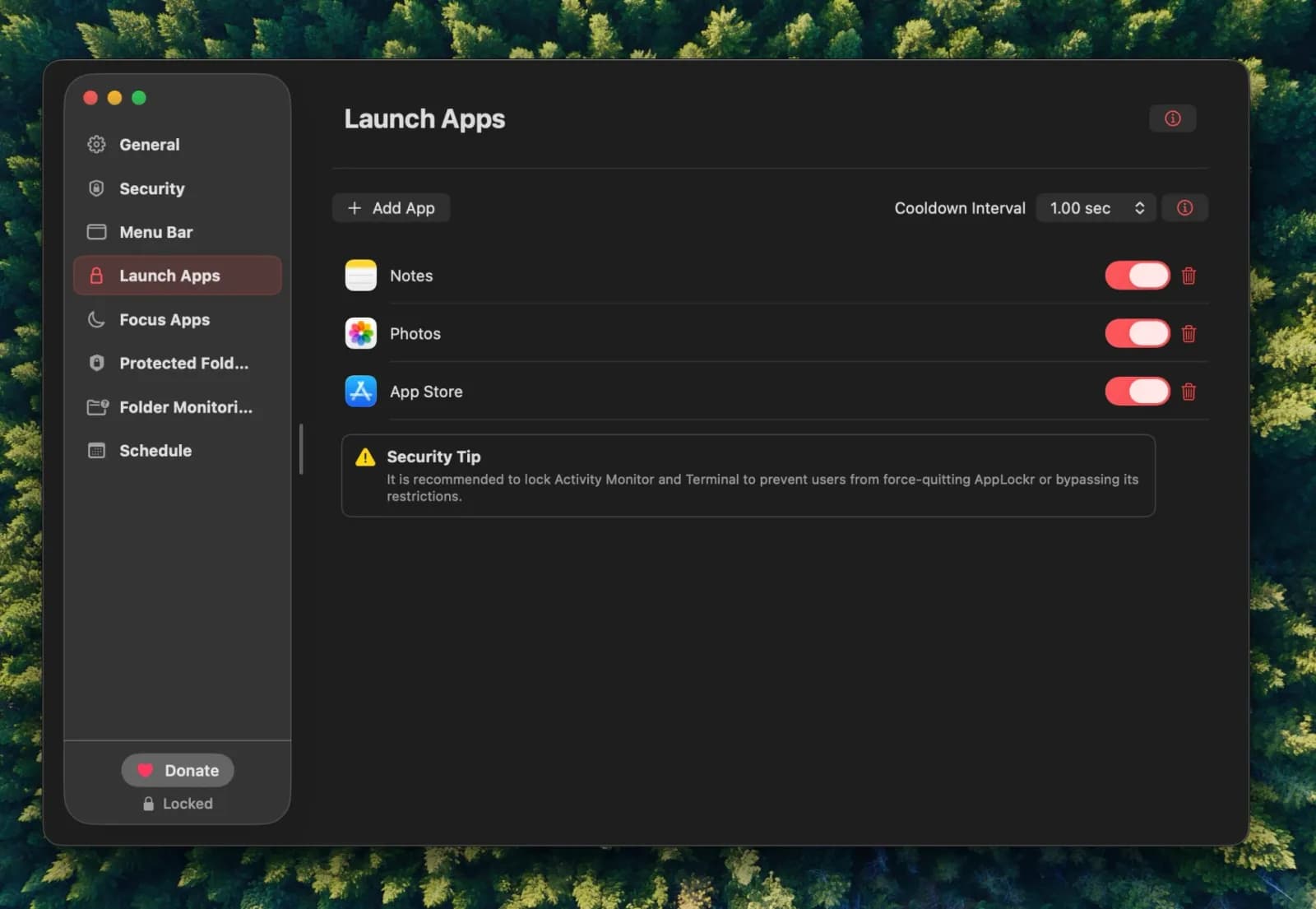This screenshot has height=909, width=1316.
Task: Click the "Notes" app name
Action: [x=411, y=276]
